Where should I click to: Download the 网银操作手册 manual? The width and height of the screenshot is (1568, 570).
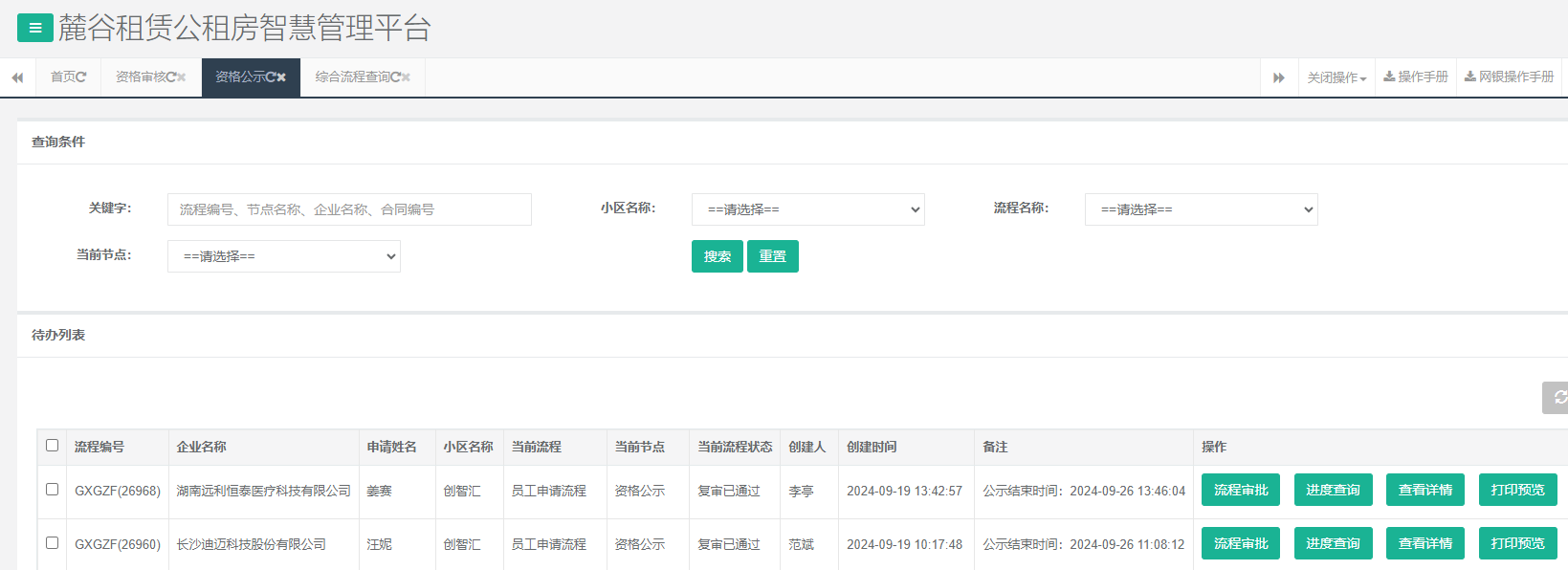[x=1509, y=77]
